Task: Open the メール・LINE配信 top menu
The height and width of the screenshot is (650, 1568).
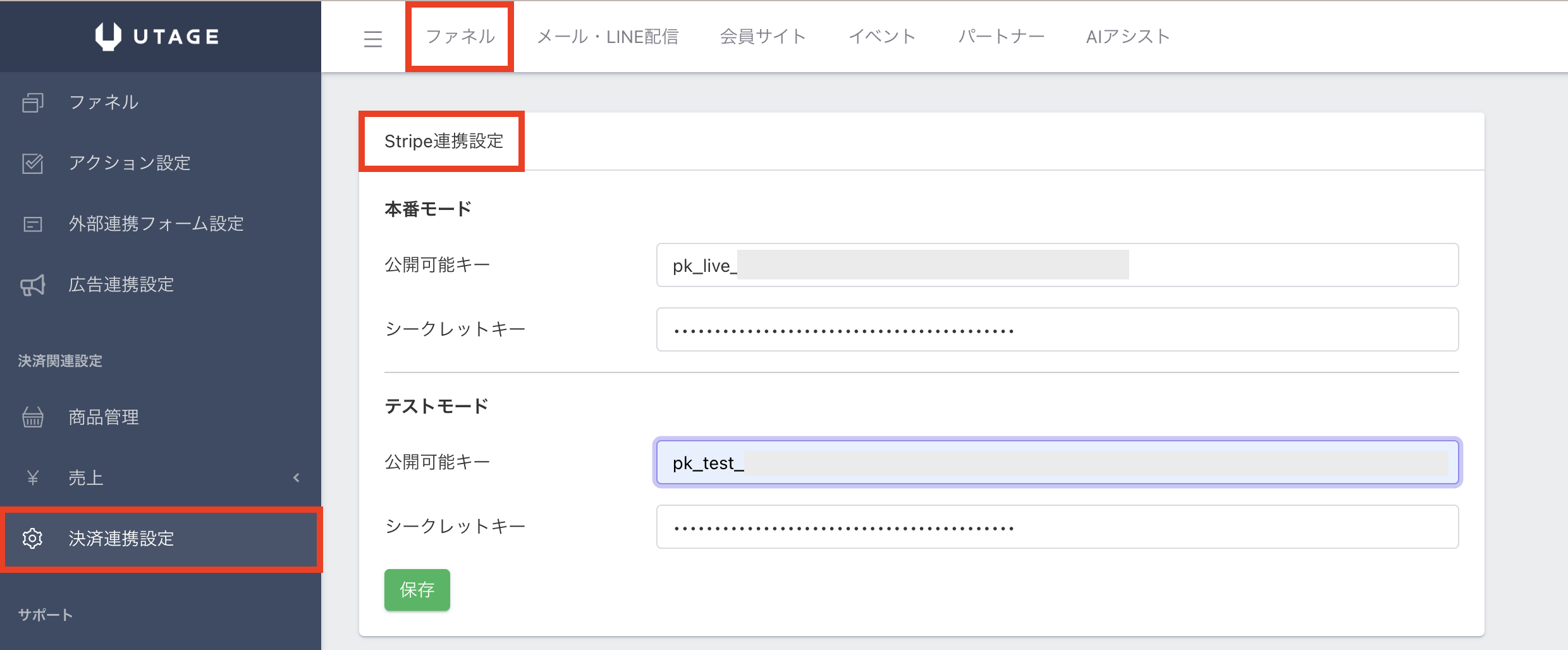Action: (x=607, y=37)
